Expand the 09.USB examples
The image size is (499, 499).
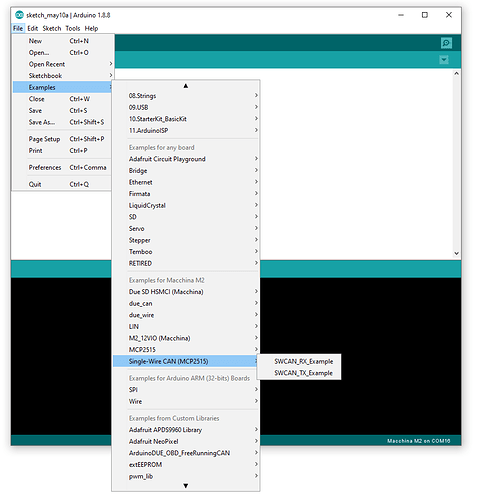tap(186, 107)
